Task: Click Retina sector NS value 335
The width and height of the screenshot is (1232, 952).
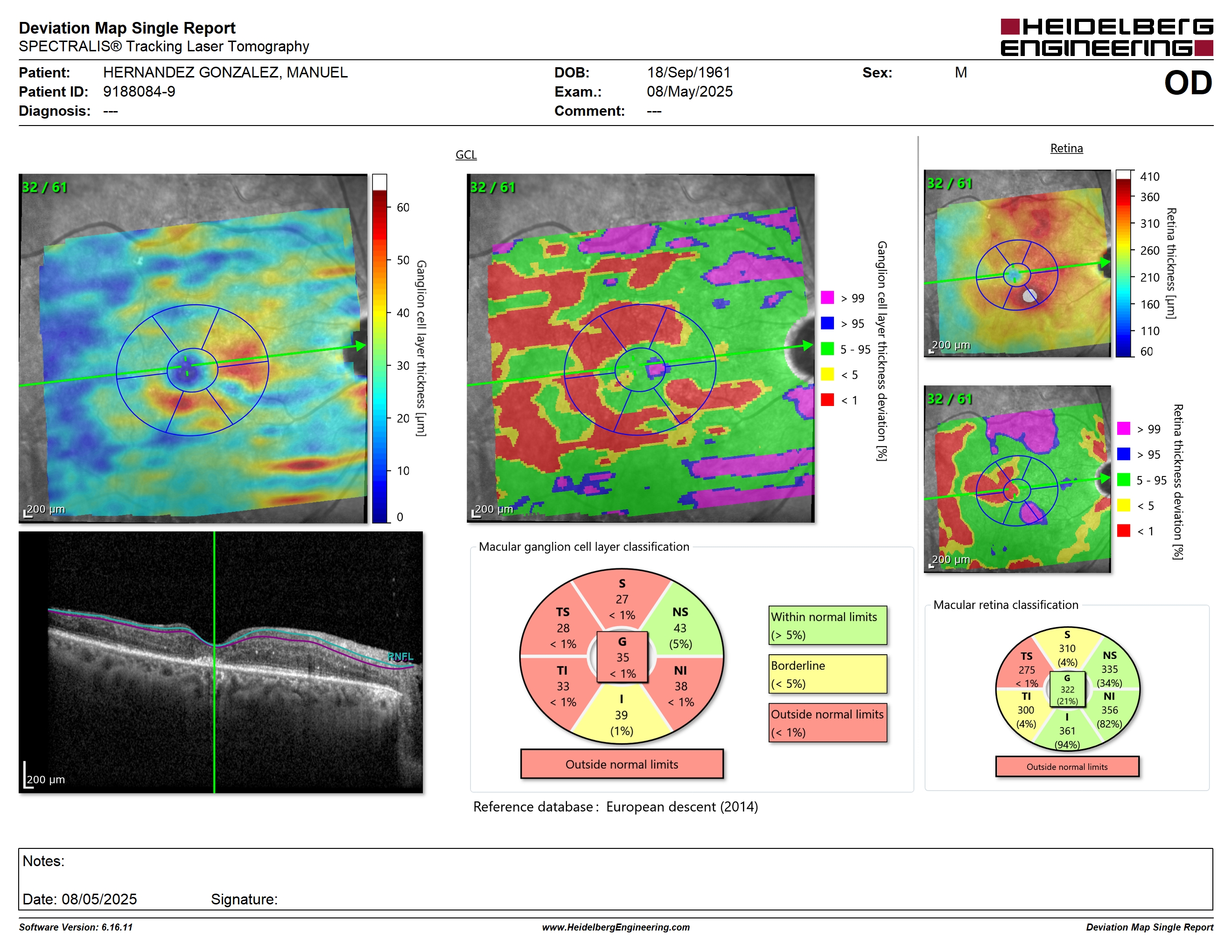Action: tap(1109, 670)
